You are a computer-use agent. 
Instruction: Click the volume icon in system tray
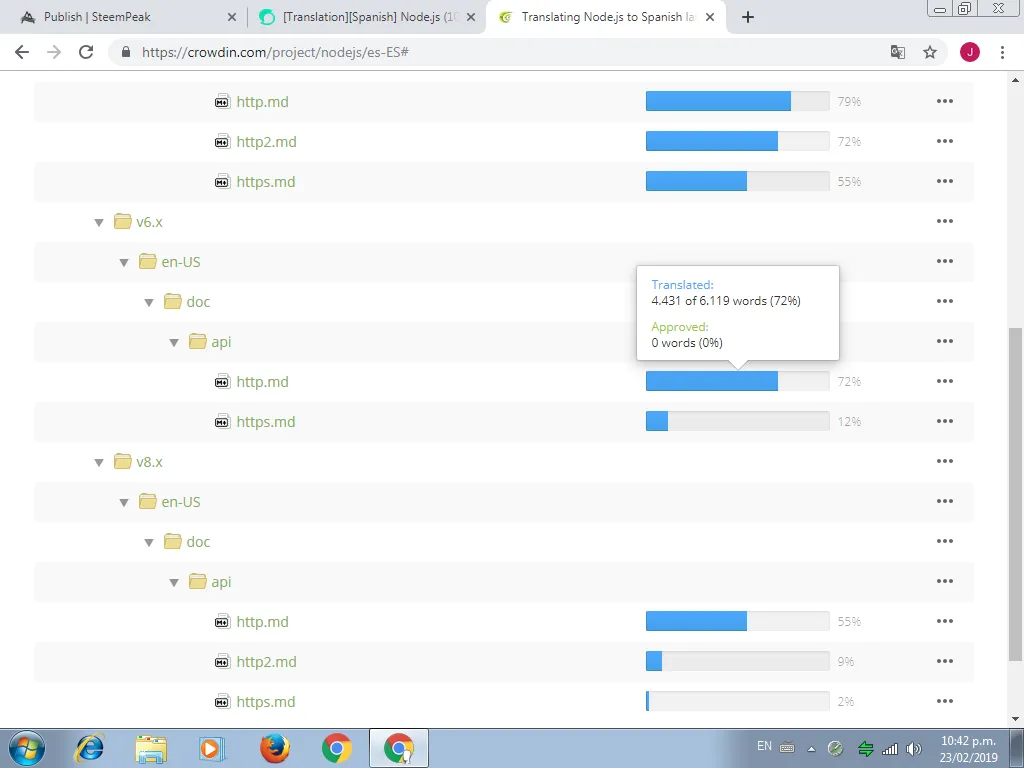pos(914,749)
